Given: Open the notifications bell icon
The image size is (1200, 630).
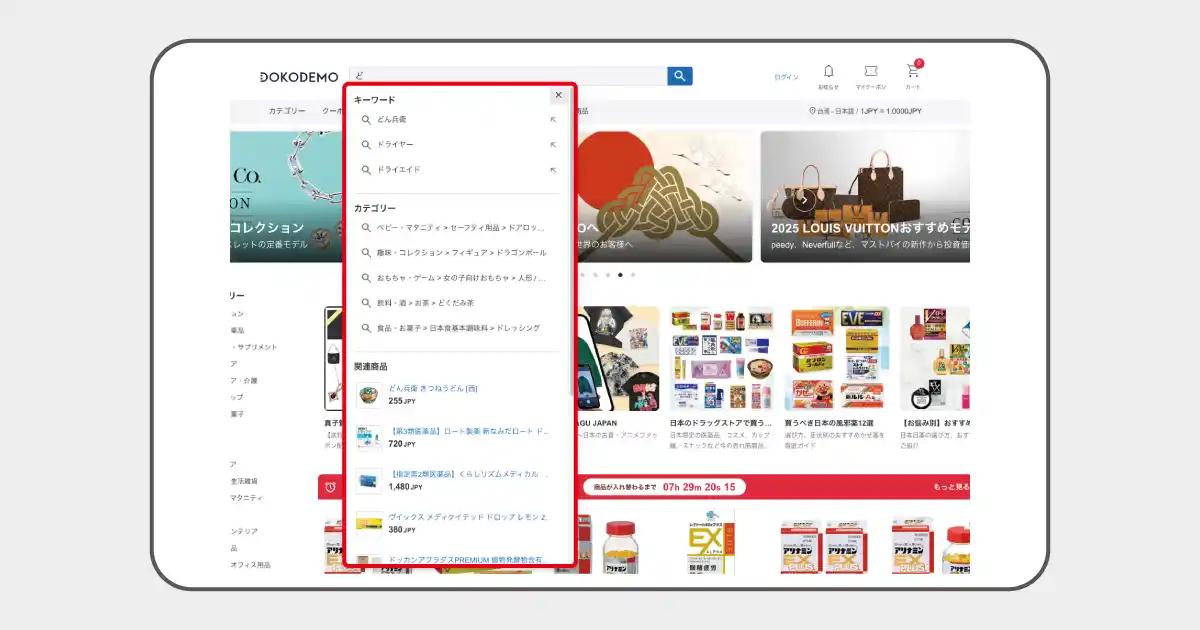Looking at the screenshot, I should tap(828, 71).
